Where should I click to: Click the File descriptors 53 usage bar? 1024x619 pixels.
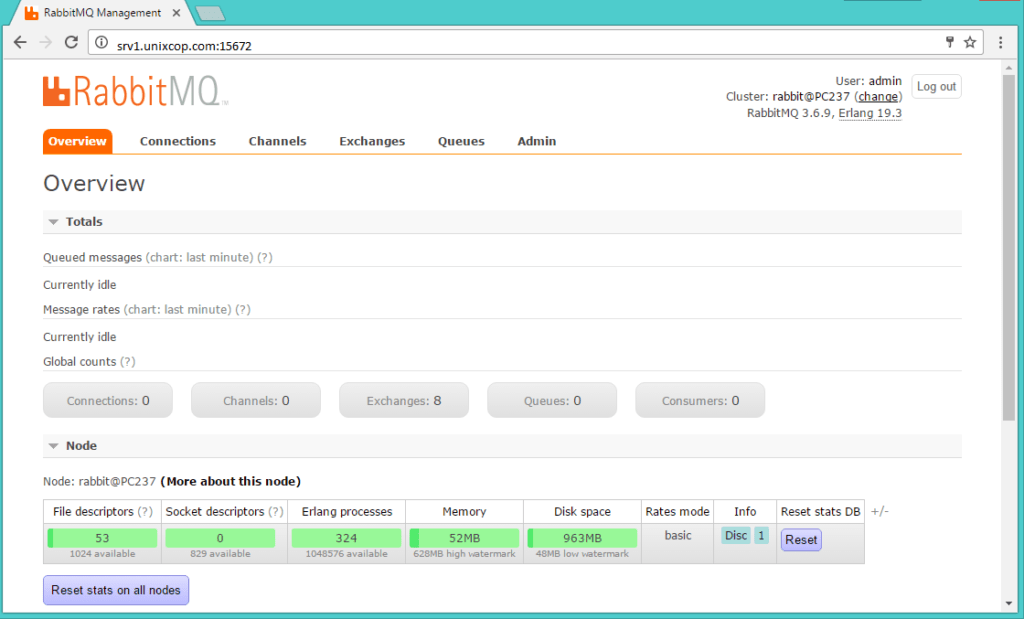[103, 538]
